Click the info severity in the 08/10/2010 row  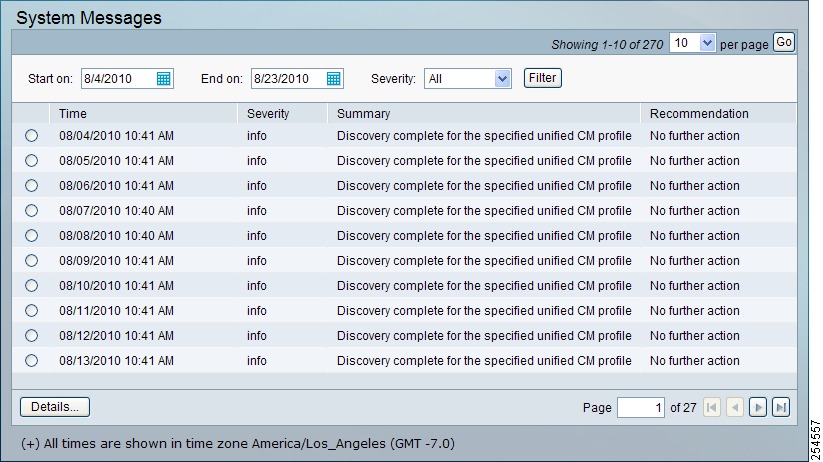[x=257, y=286]
